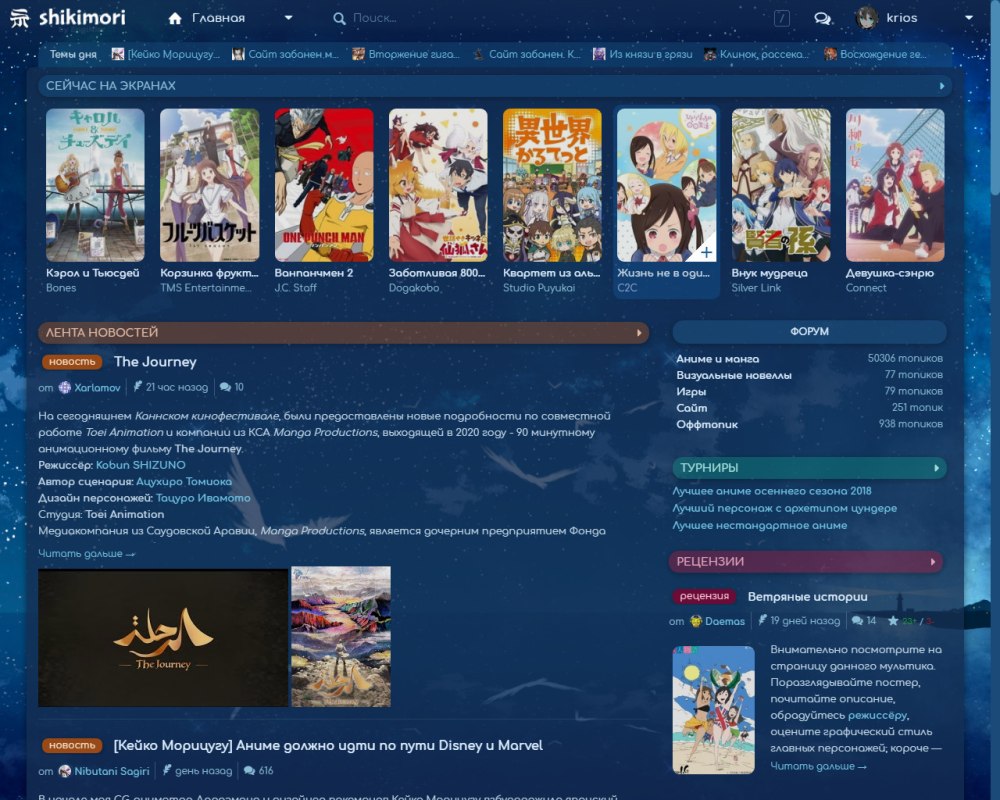Click the comments icon with 10 comments
The width and height of the screenshot is (1000, 800).
point(225,387)
